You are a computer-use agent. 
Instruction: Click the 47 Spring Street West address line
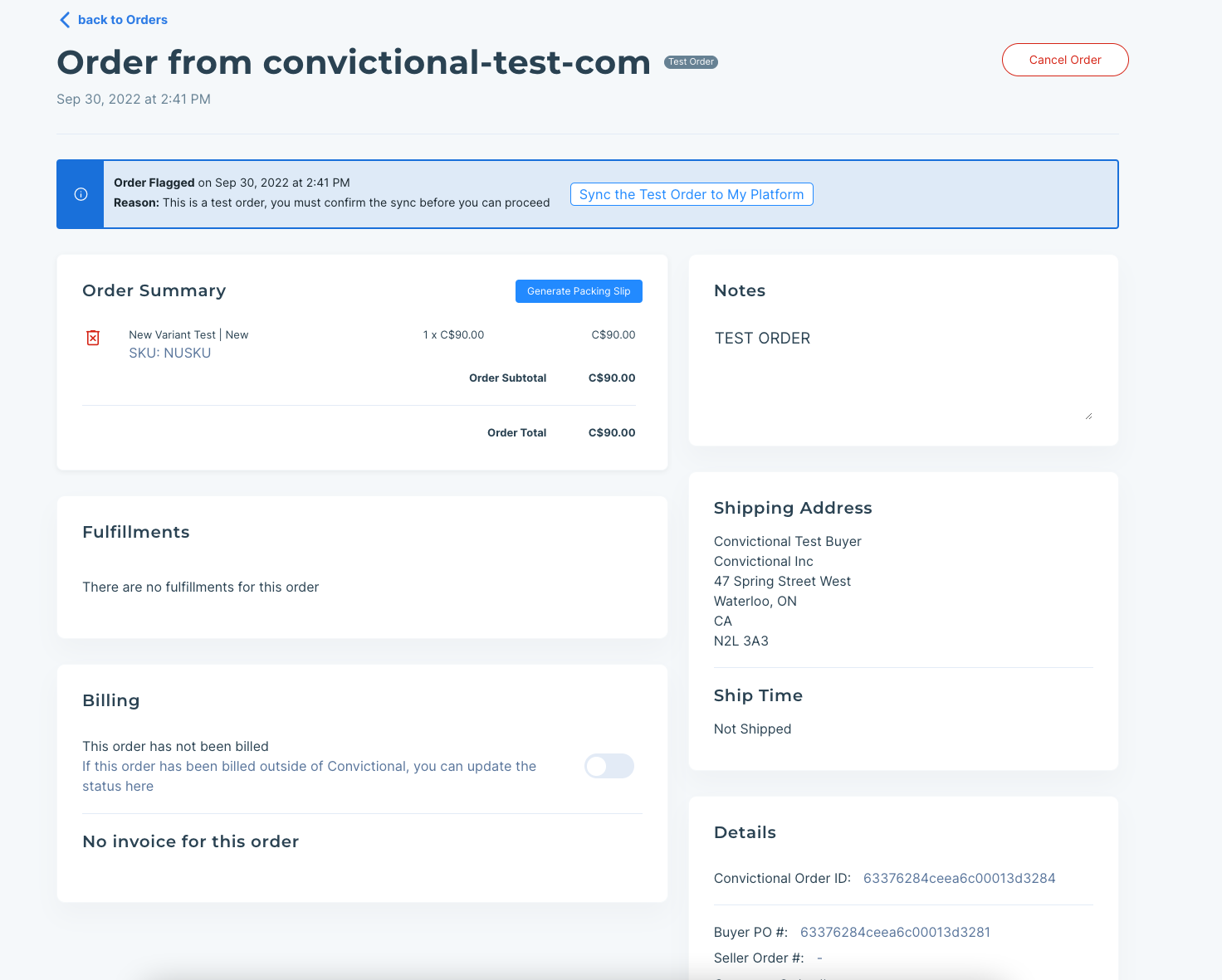tap(782, 581)
